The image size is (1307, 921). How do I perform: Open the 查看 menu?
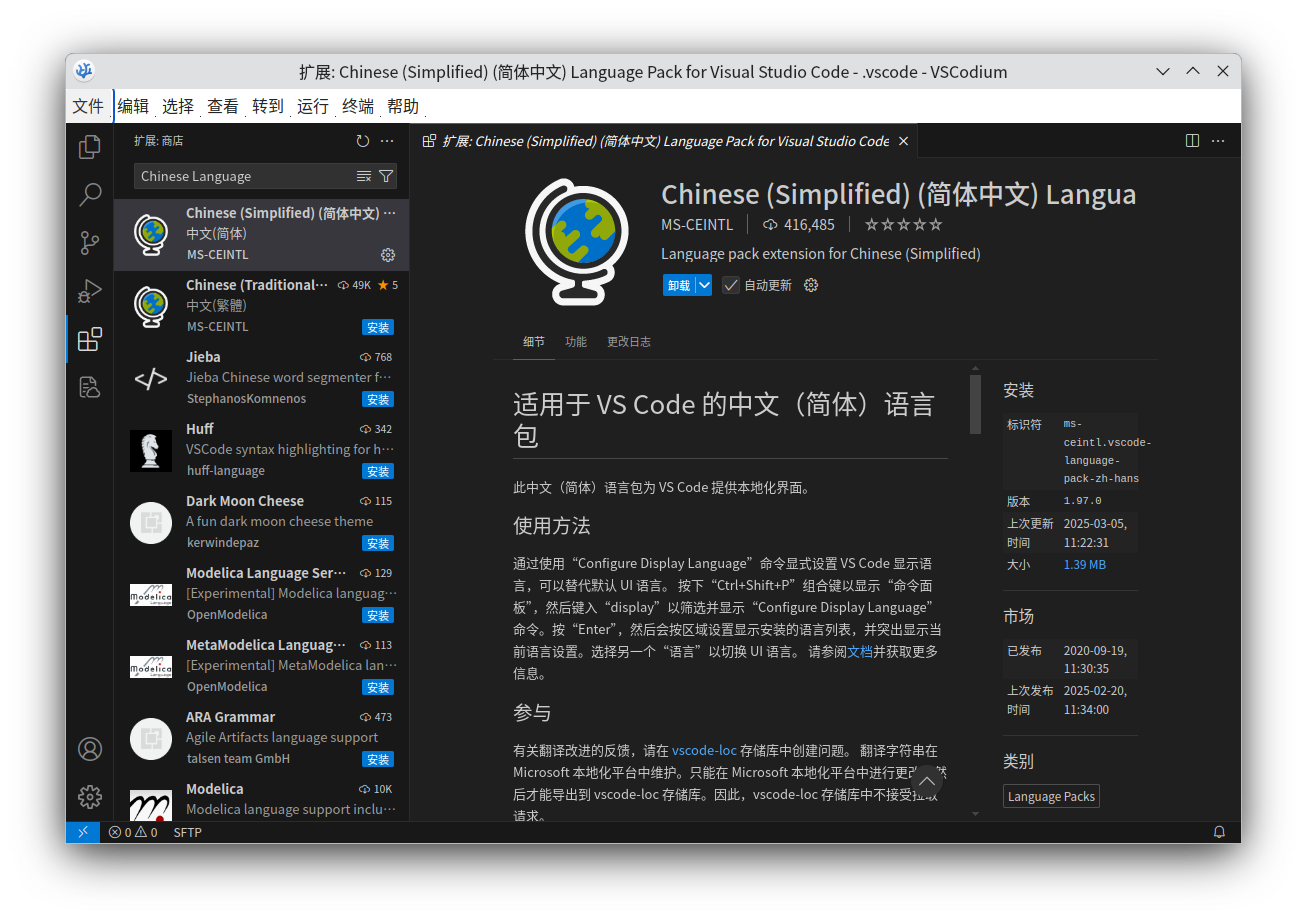(223, 106)
